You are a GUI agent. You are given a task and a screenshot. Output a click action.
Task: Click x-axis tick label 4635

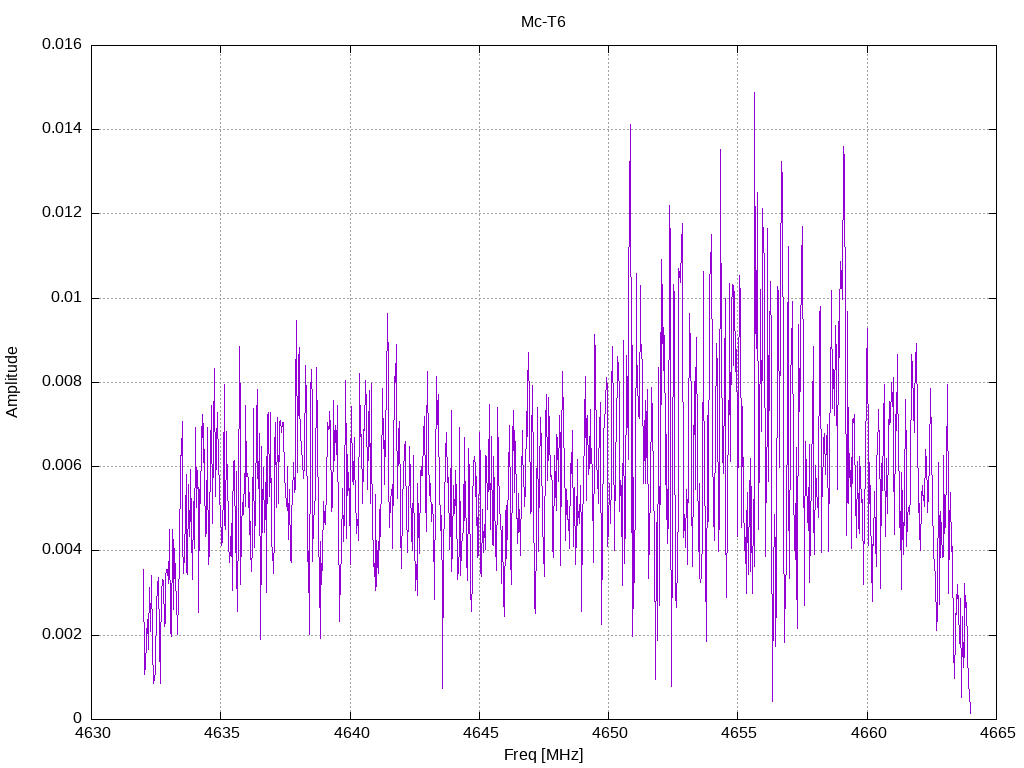coord(221,733)
